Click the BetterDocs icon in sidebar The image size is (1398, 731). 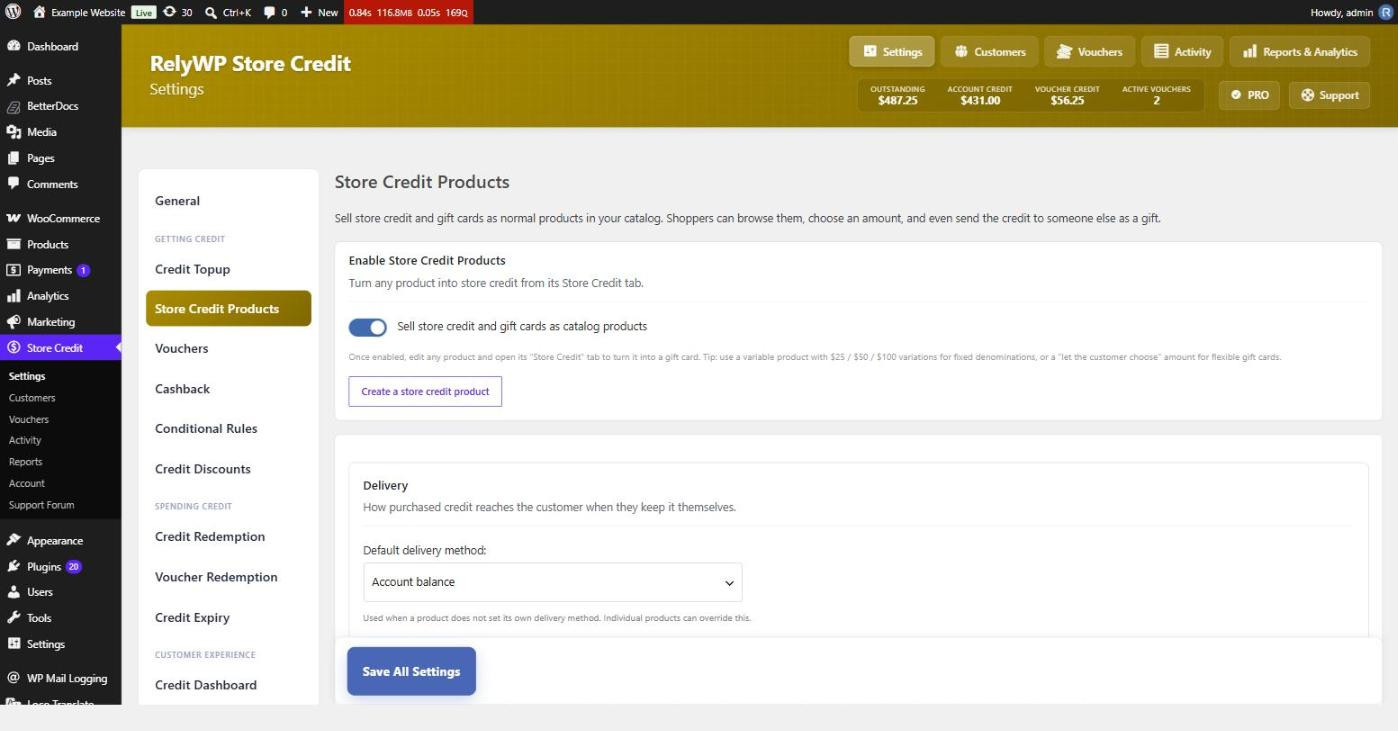coord(13,106)
